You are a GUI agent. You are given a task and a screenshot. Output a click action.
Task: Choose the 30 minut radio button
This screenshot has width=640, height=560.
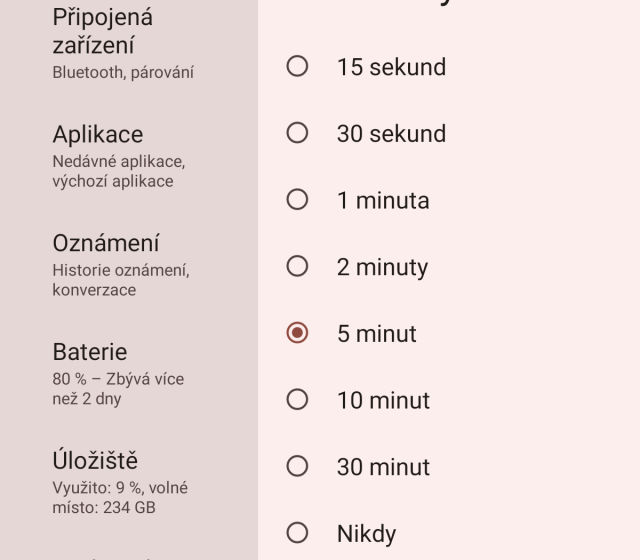point(297,466)
